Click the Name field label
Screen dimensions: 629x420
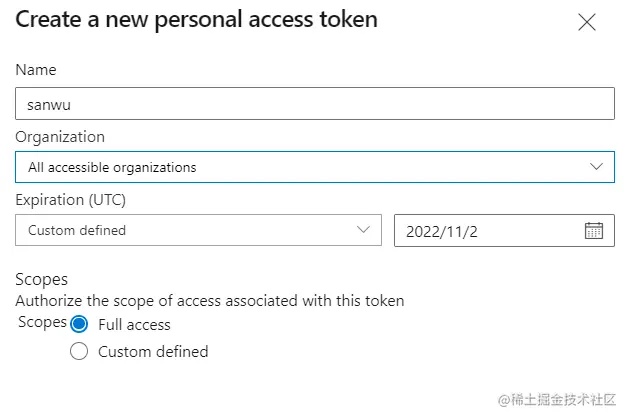pos(36,70)
